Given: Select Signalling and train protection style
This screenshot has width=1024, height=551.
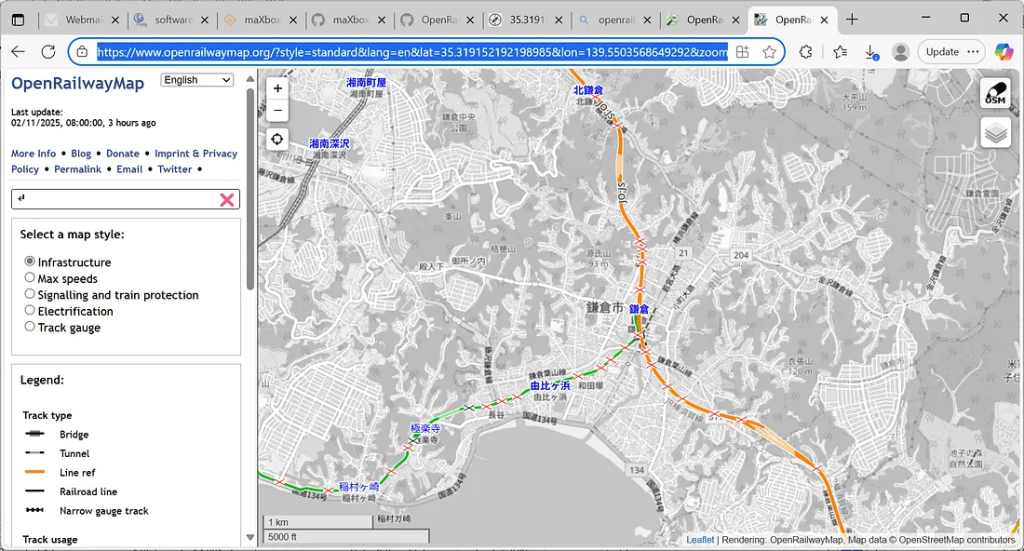Looking at the screenshot, I should coord(30,294).
